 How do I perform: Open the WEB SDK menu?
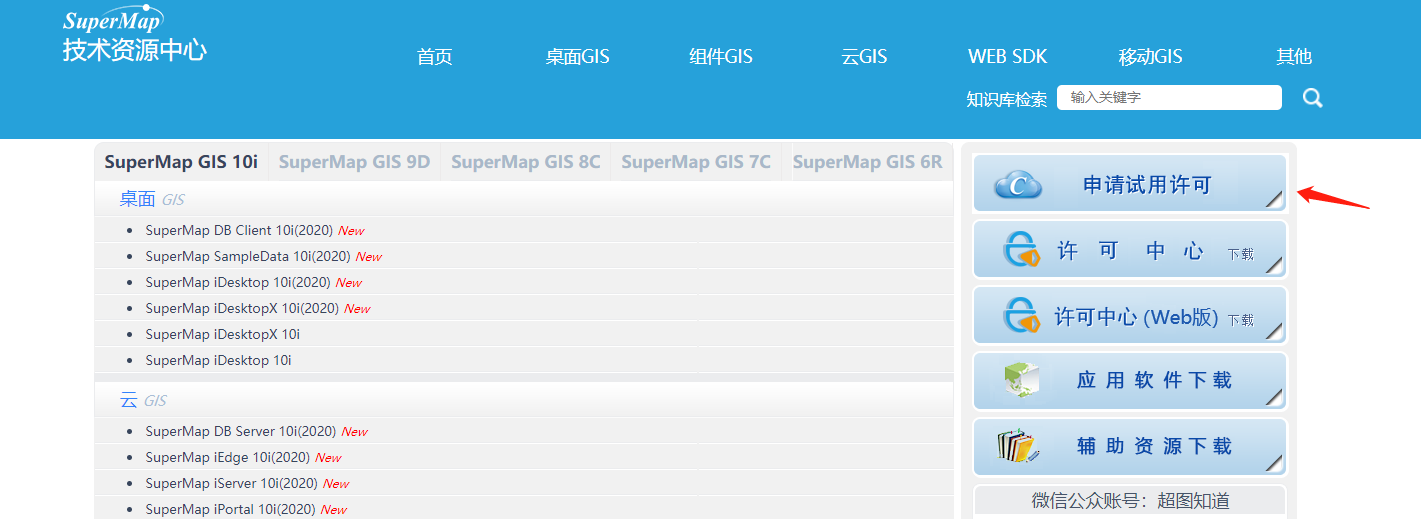(1008, 57)
